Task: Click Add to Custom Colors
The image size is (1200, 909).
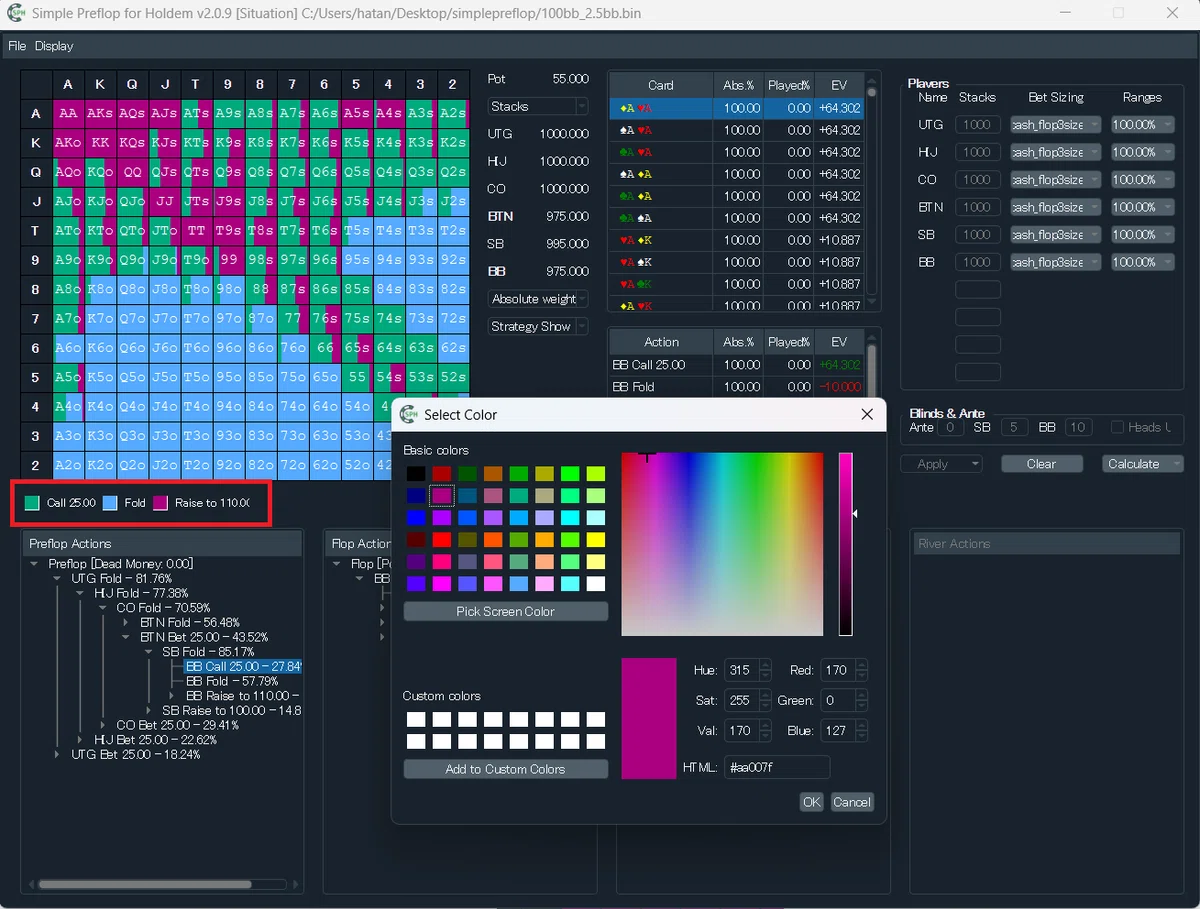Action: click(505, 769)
